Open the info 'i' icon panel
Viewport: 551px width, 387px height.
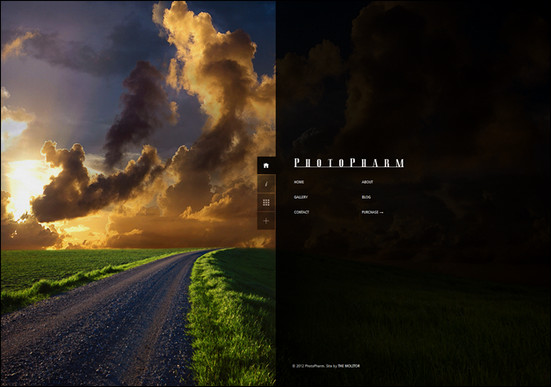[266, 184]
